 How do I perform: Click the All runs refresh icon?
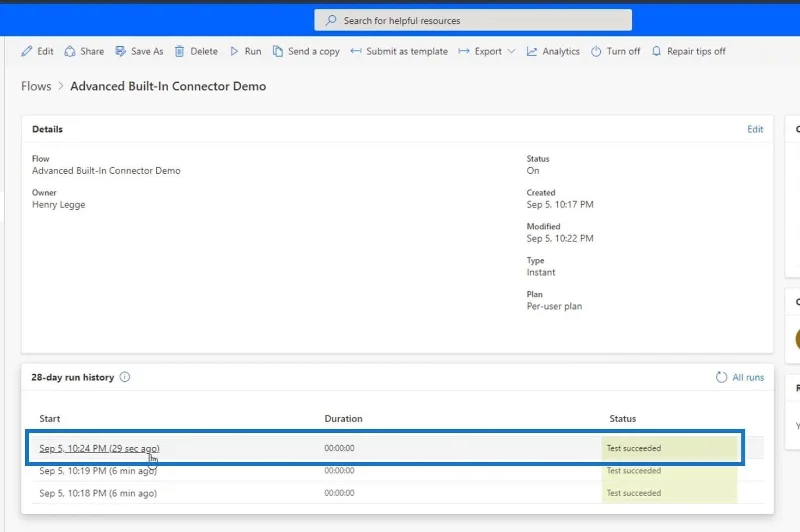point(721,377)
